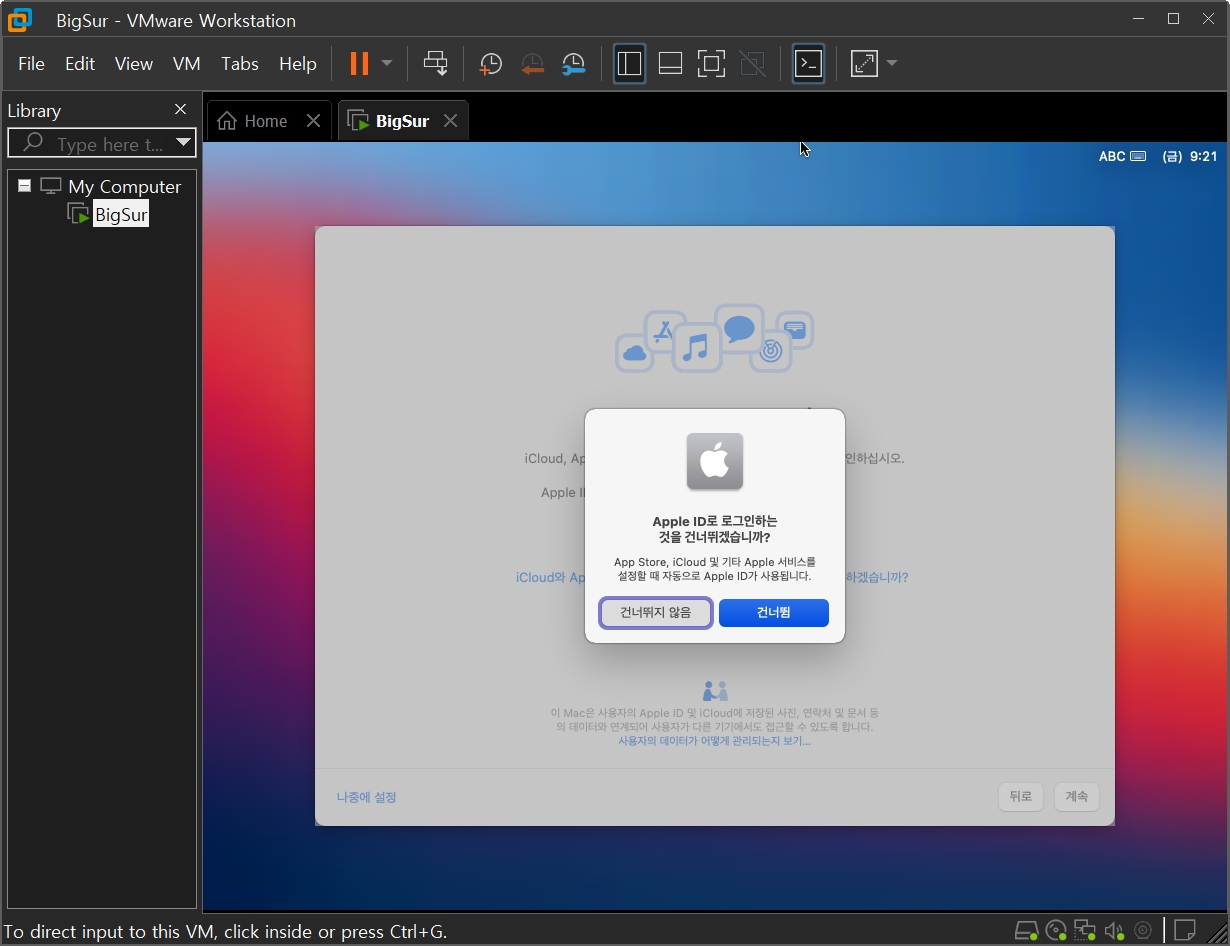Close the Home tab
Image resolution: width=1230 pixels, height=946 pixels.
313,121
